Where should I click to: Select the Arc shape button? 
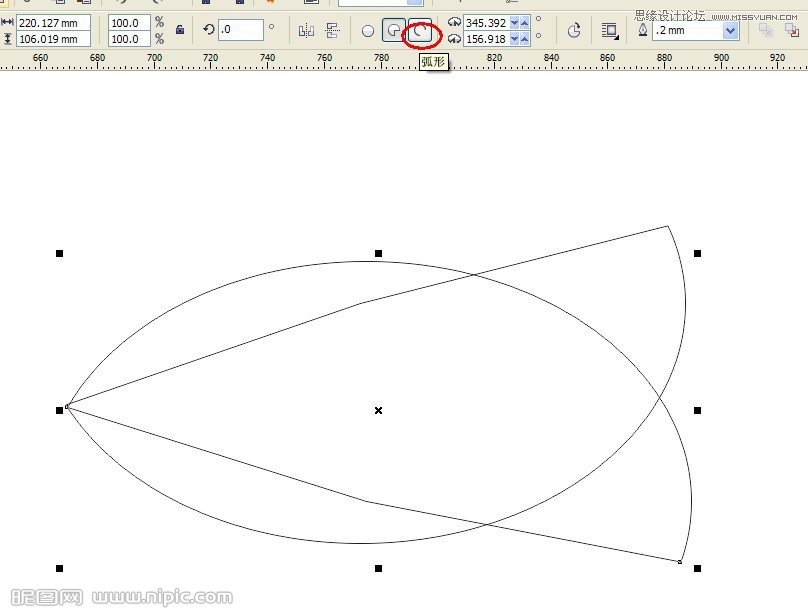tap(421, 31)
